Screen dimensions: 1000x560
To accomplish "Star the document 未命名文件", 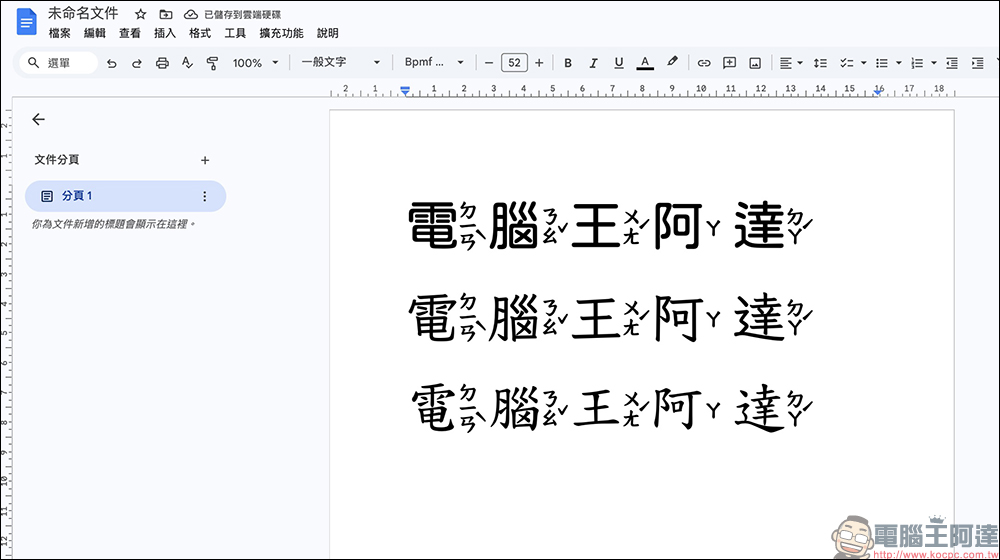I will pyautogui.click(x=141, y=14).
